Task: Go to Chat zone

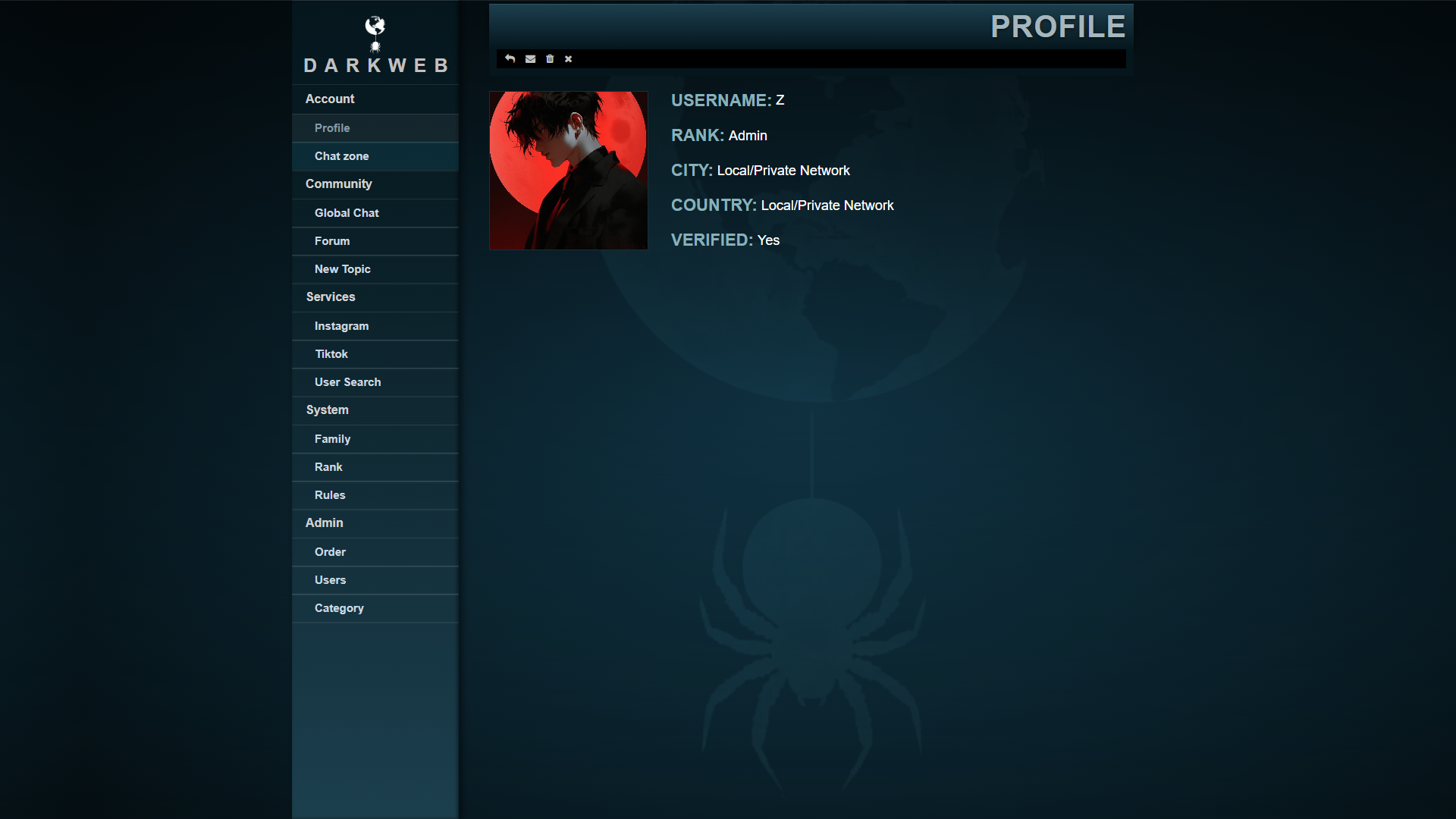Action: coord(375,156)
